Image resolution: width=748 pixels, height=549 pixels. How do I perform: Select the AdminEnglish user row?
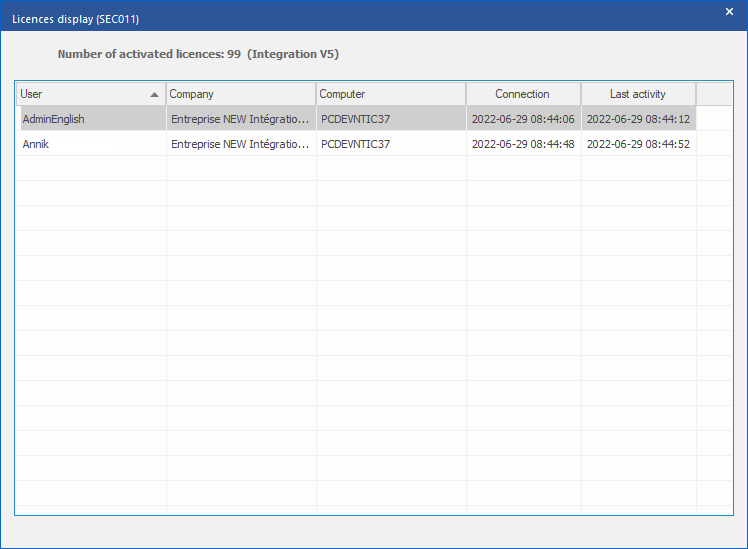[x=54, y=119]
